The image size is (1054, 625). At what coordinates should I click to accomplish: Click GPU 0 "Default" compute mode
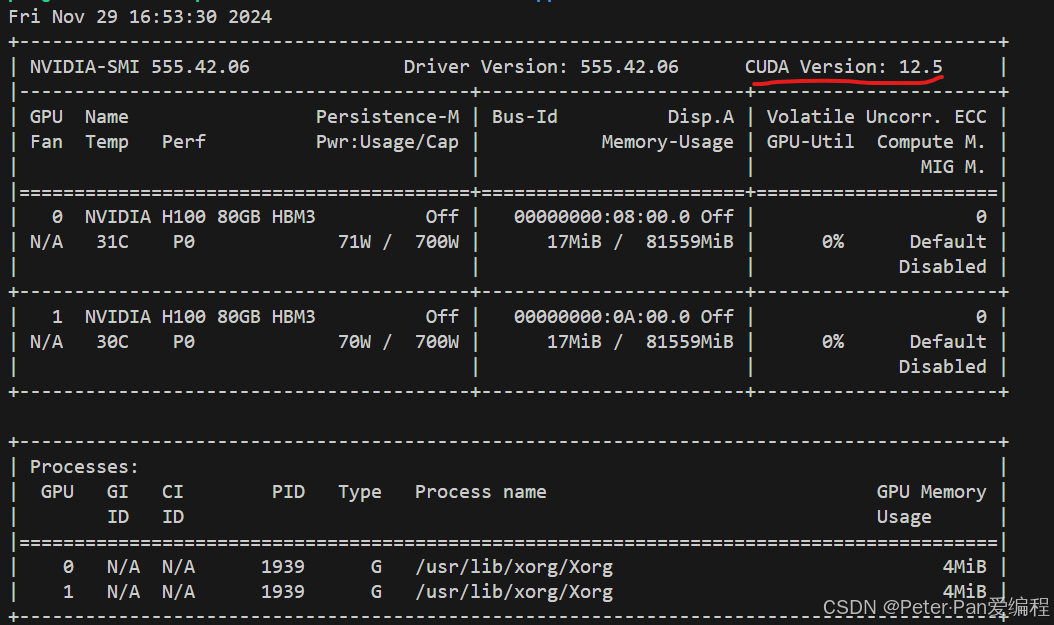tap(948, 242)
